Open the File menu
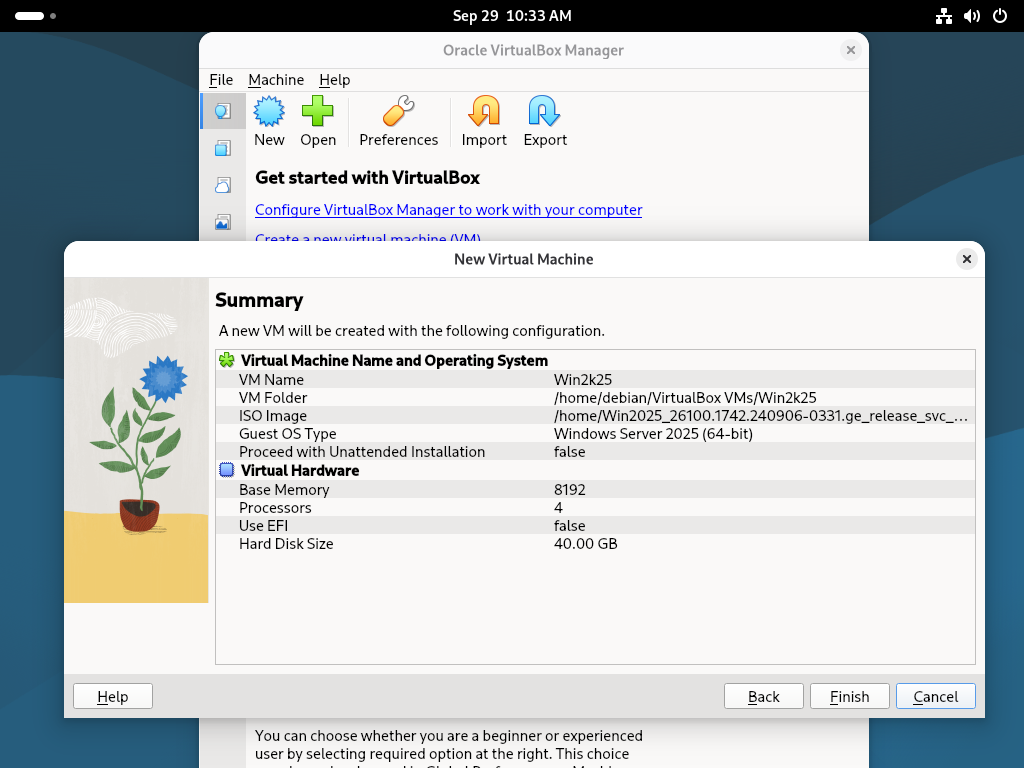The image size is (1024, 768). pyautogui.click(x=221, y=80)
